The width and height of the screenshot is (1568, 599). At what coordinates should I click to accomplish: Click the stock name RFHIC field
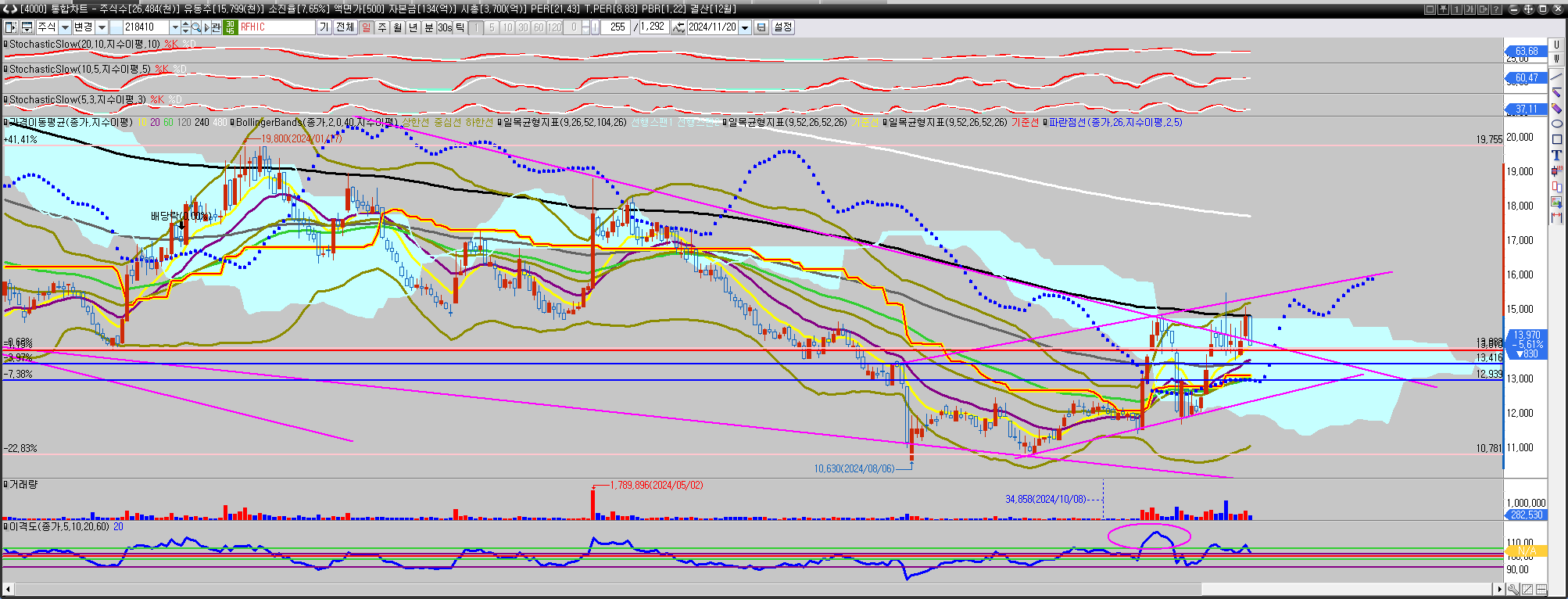coord(277,27)
